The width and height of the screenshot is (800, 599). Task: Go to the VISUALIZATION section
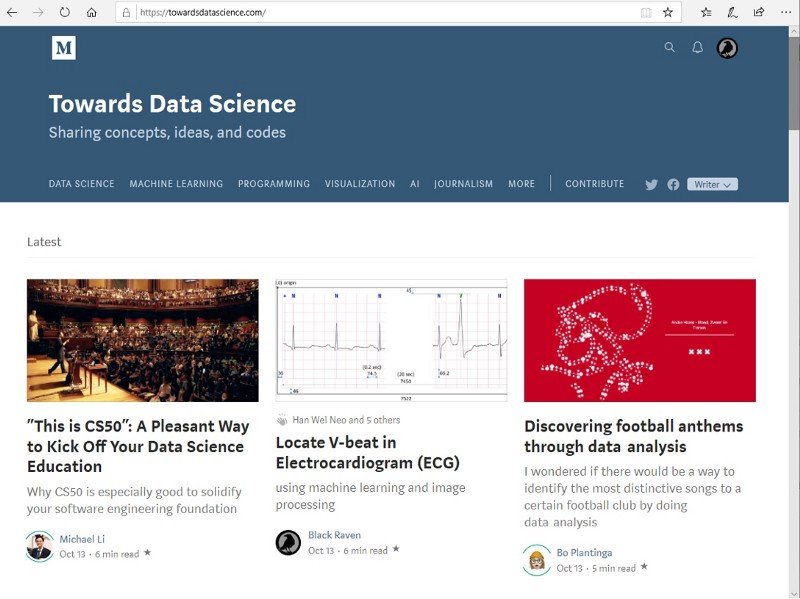coord(360,184)
